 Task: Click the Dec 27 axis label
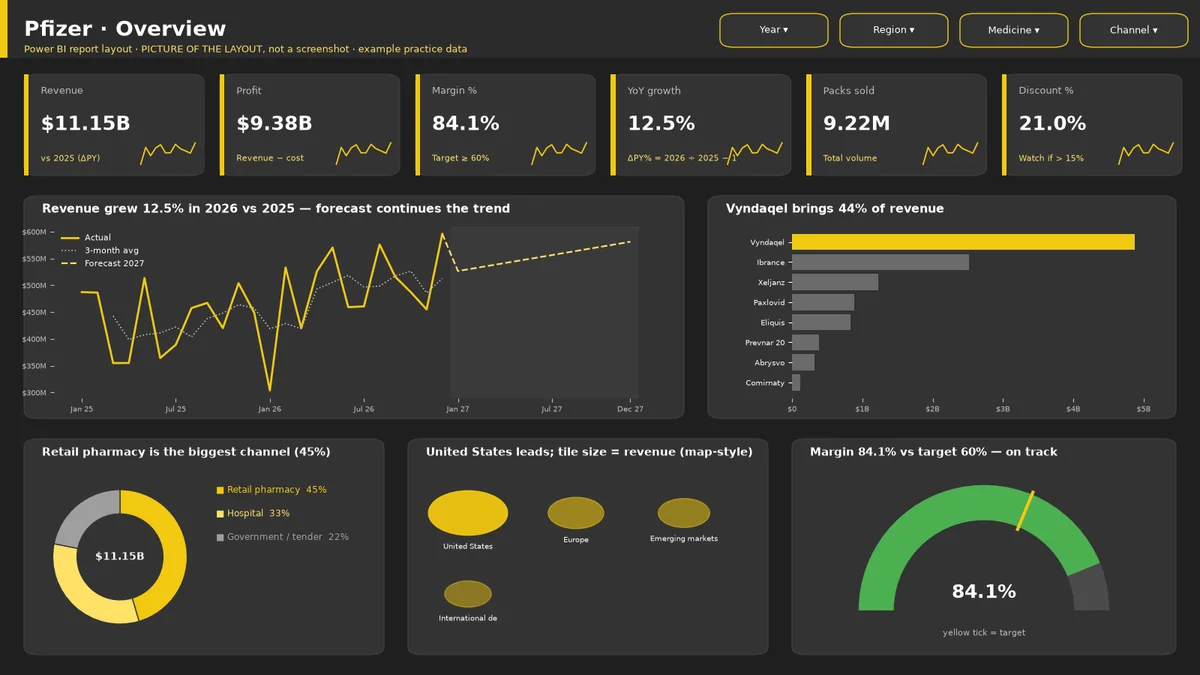(630, 409)
